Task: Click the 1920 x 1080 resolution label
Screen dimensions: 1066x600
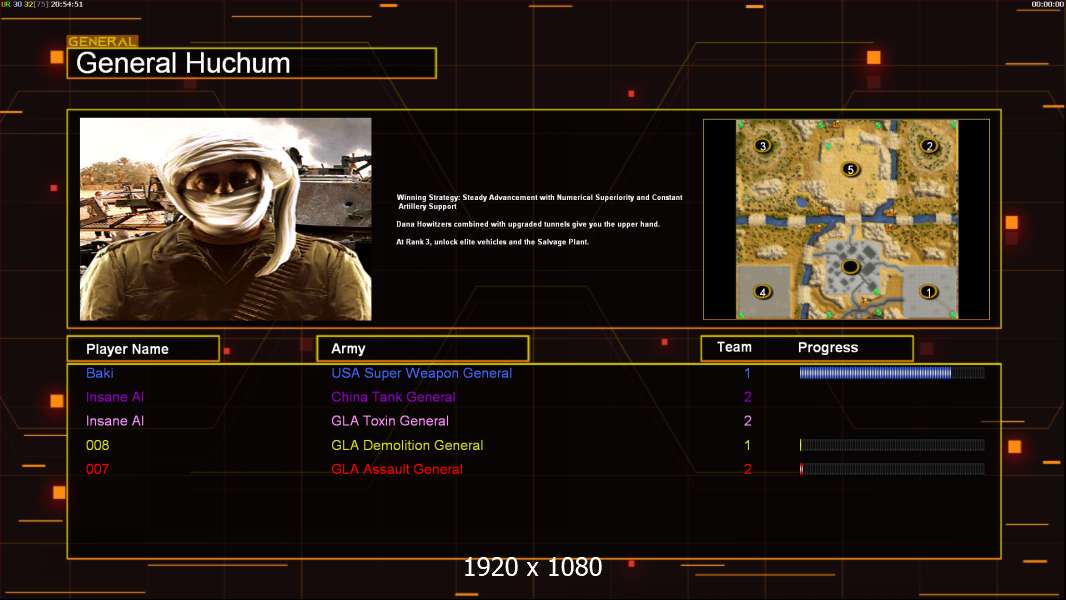Action: [533, 567]
